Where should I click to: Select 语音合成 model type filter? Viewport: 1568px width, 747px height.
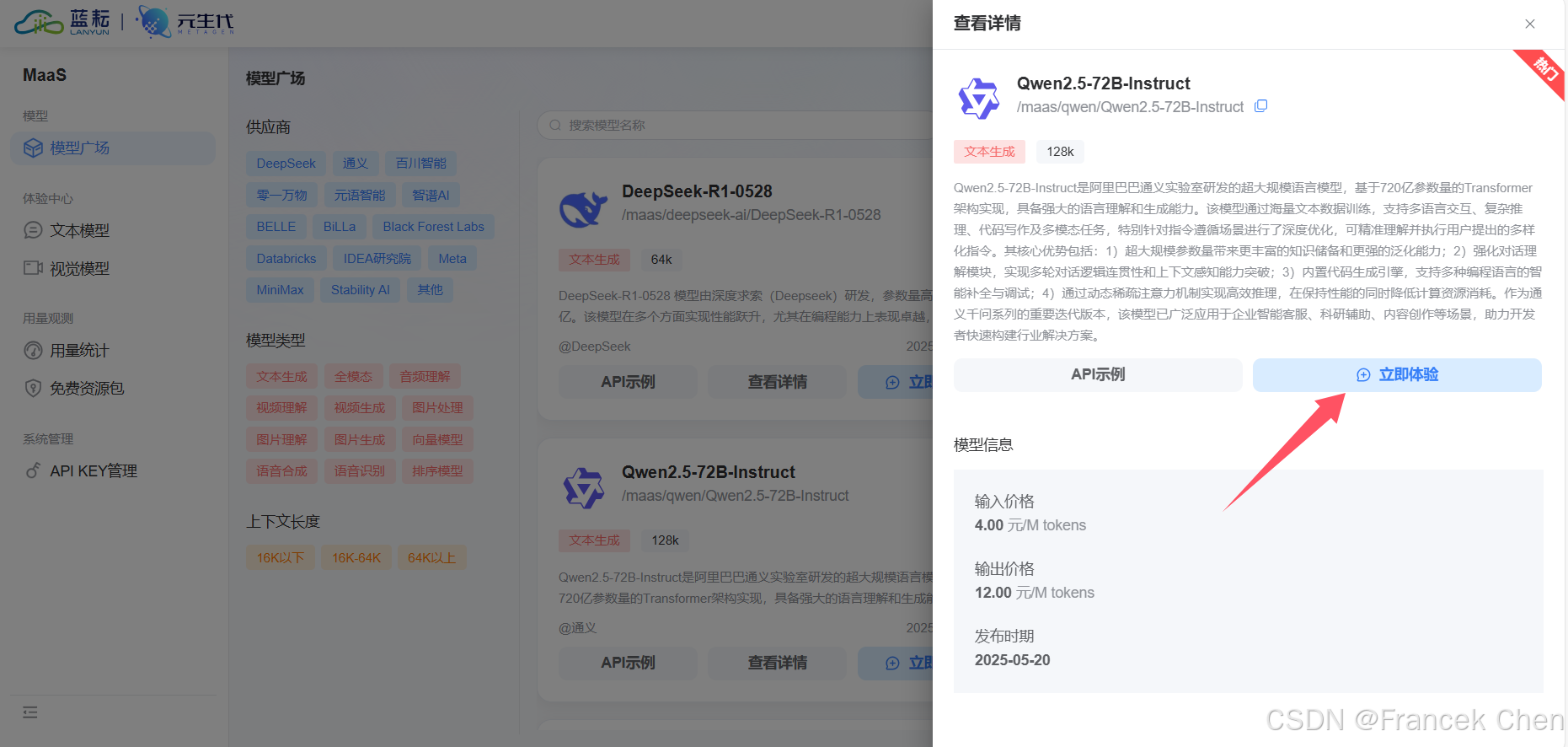[281, 471]
